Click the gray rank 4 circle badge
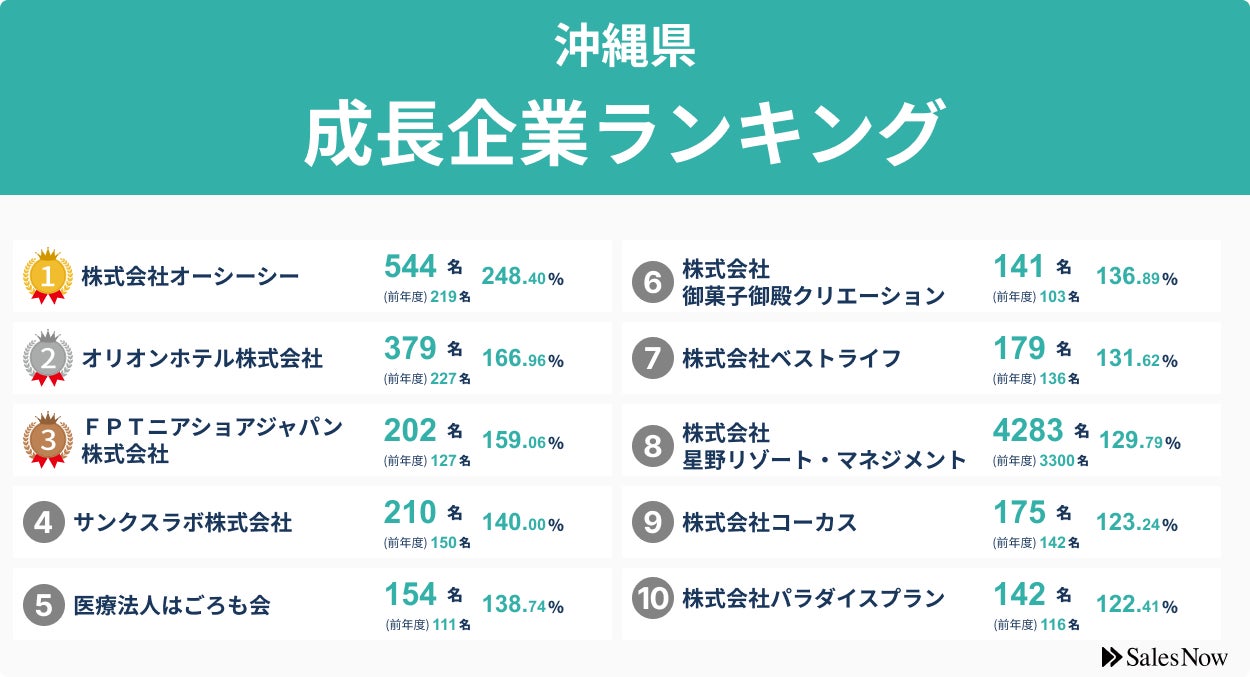The height and width of the screenshot is (677, 1250). 43,523
